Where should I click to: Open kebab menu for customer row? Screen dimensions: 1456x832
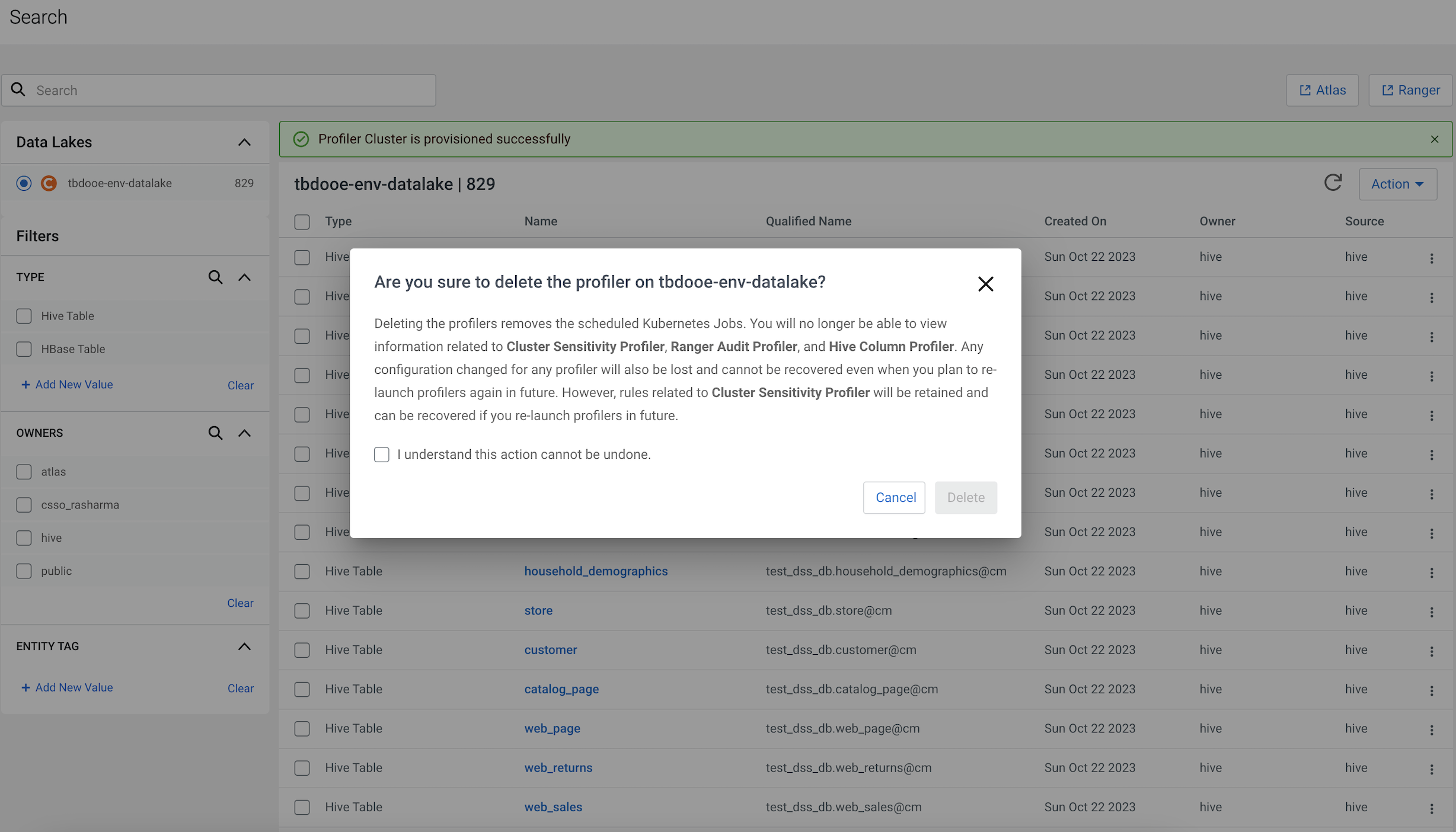tap(1431, 651)
